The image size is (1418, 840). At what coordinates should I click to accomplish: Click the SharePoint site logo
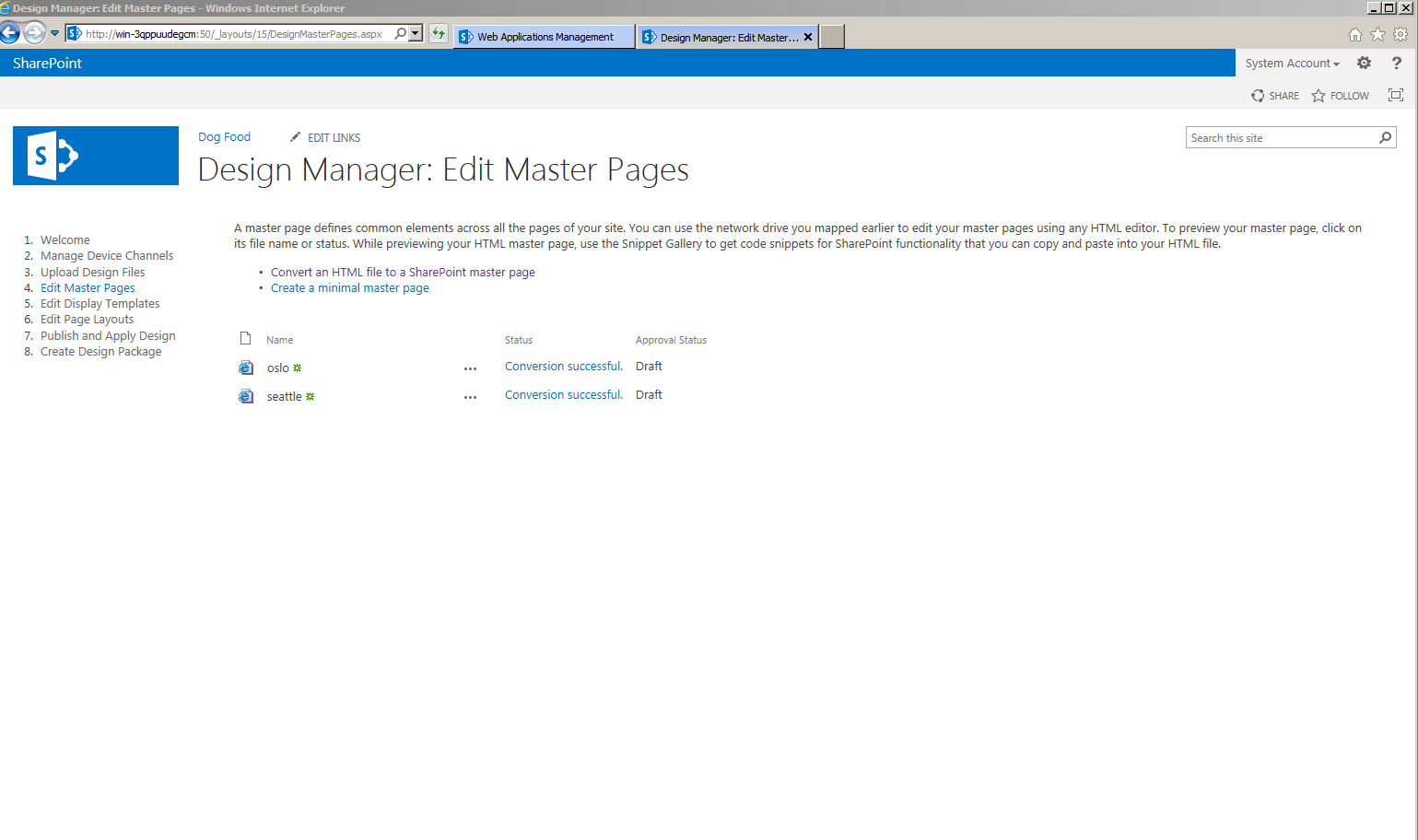[x=96, y=156]
